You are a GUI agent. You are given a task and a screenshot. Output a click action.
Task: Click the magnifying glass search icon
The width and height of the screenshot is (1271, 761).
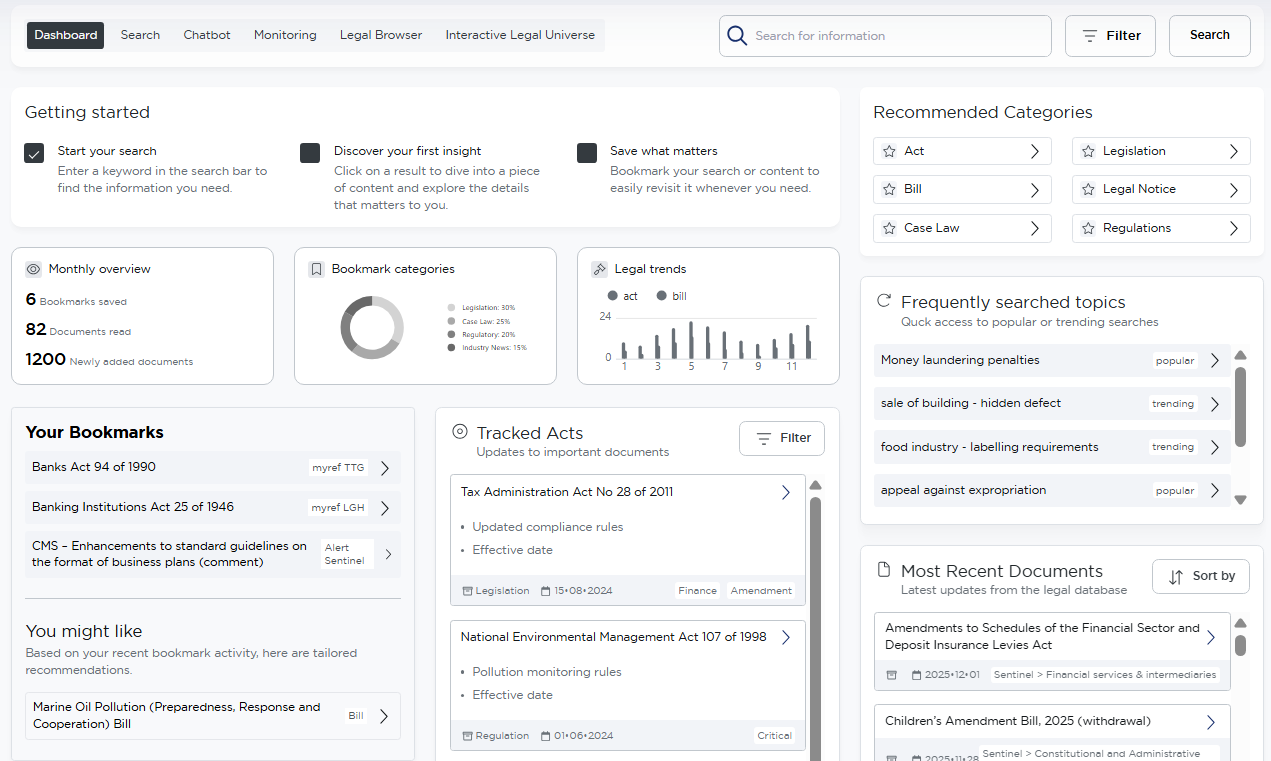(x=737, y=36)
